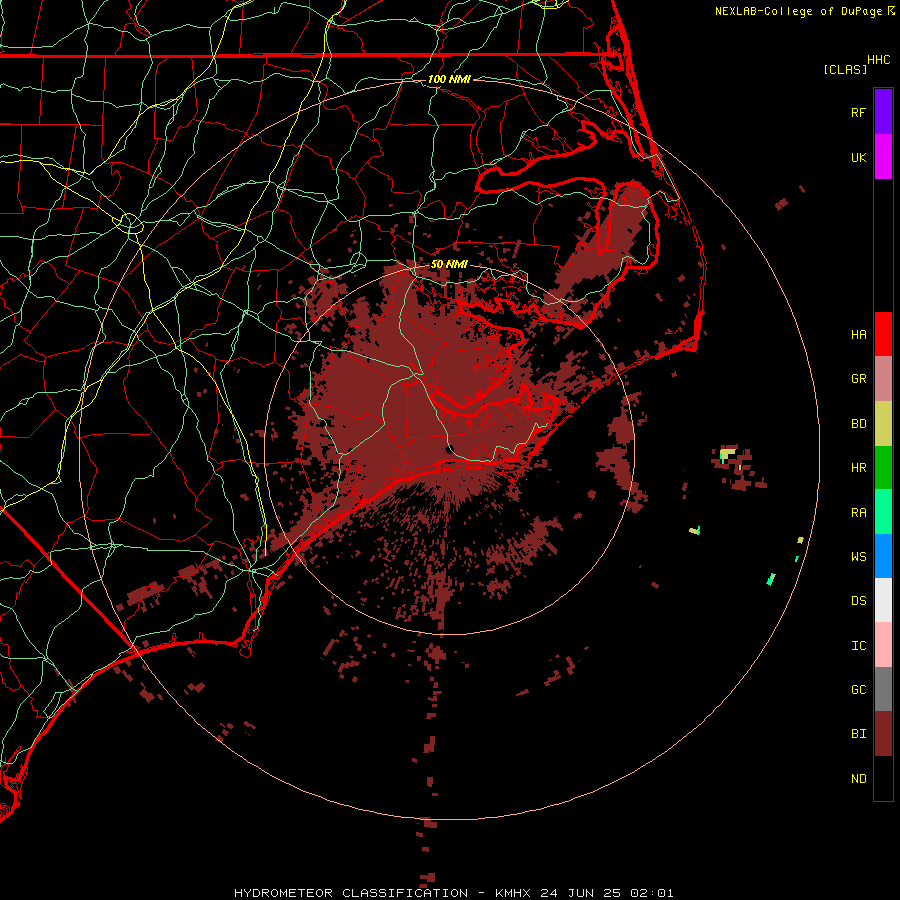The height and width of the screenshot is (900, 900).
Task: Click the ND legend label
Action: pyautogui.click(x=858, y=778)
